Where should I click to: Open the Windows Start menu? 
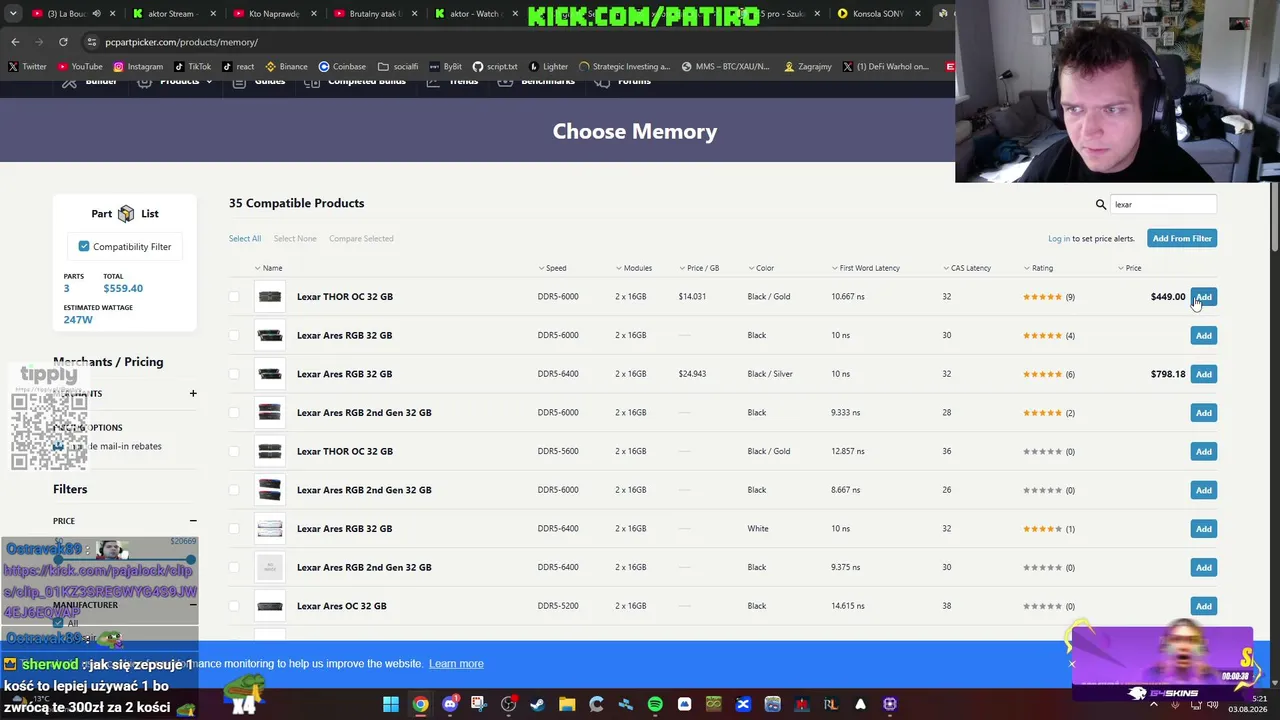click(391, 704)
